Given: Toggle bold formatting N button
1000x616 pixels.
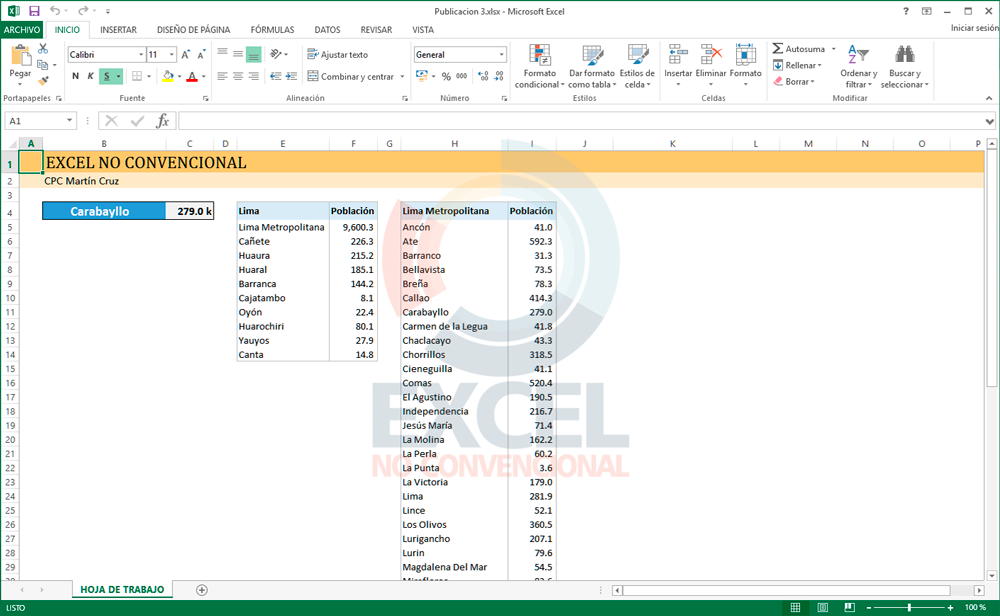Looking at the screenshot, I should (75, 76).
